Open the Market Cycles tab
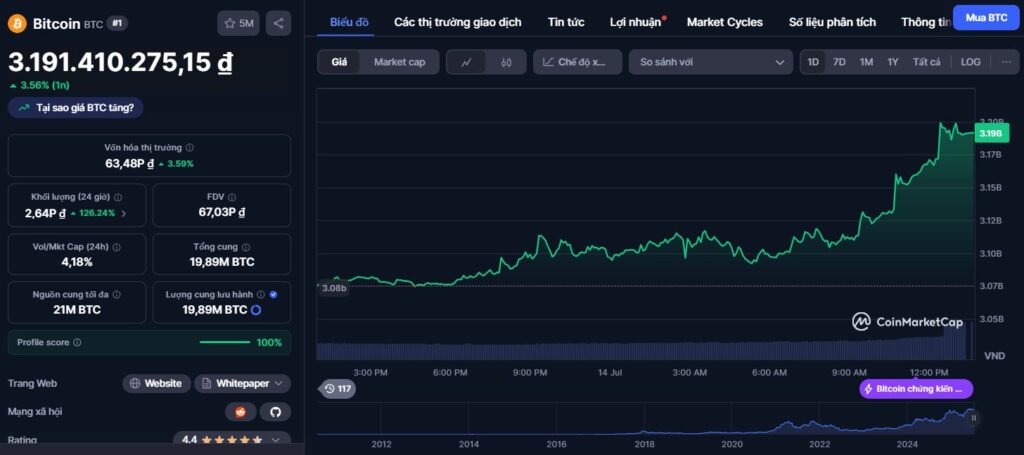 tap(724, 22)
